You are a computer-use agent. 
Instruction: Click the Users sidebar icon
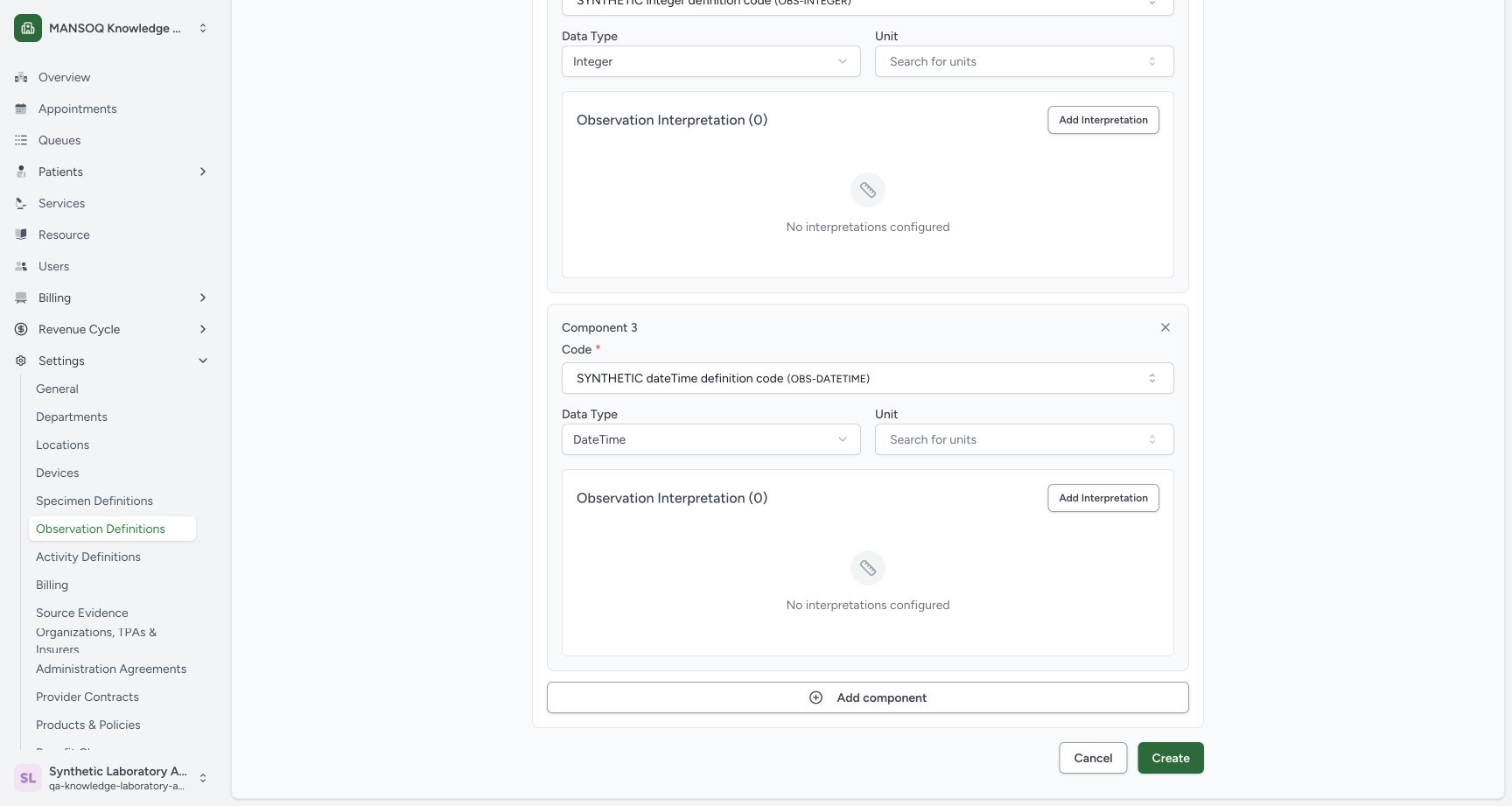click(21, 266)
